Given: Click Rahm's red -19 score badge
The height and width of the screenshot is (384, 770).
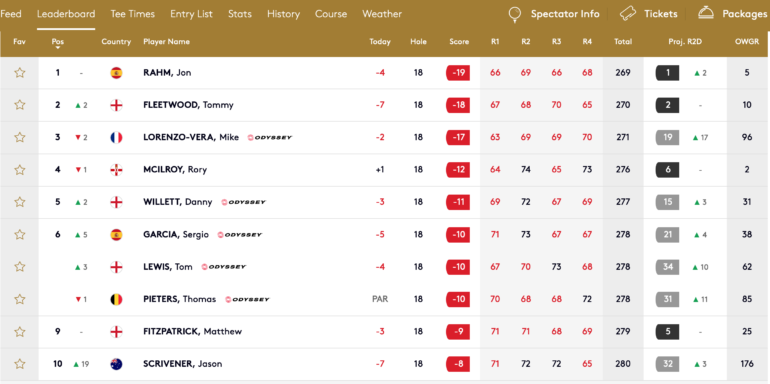Looking at the screenshot, I should pos(458,73).
